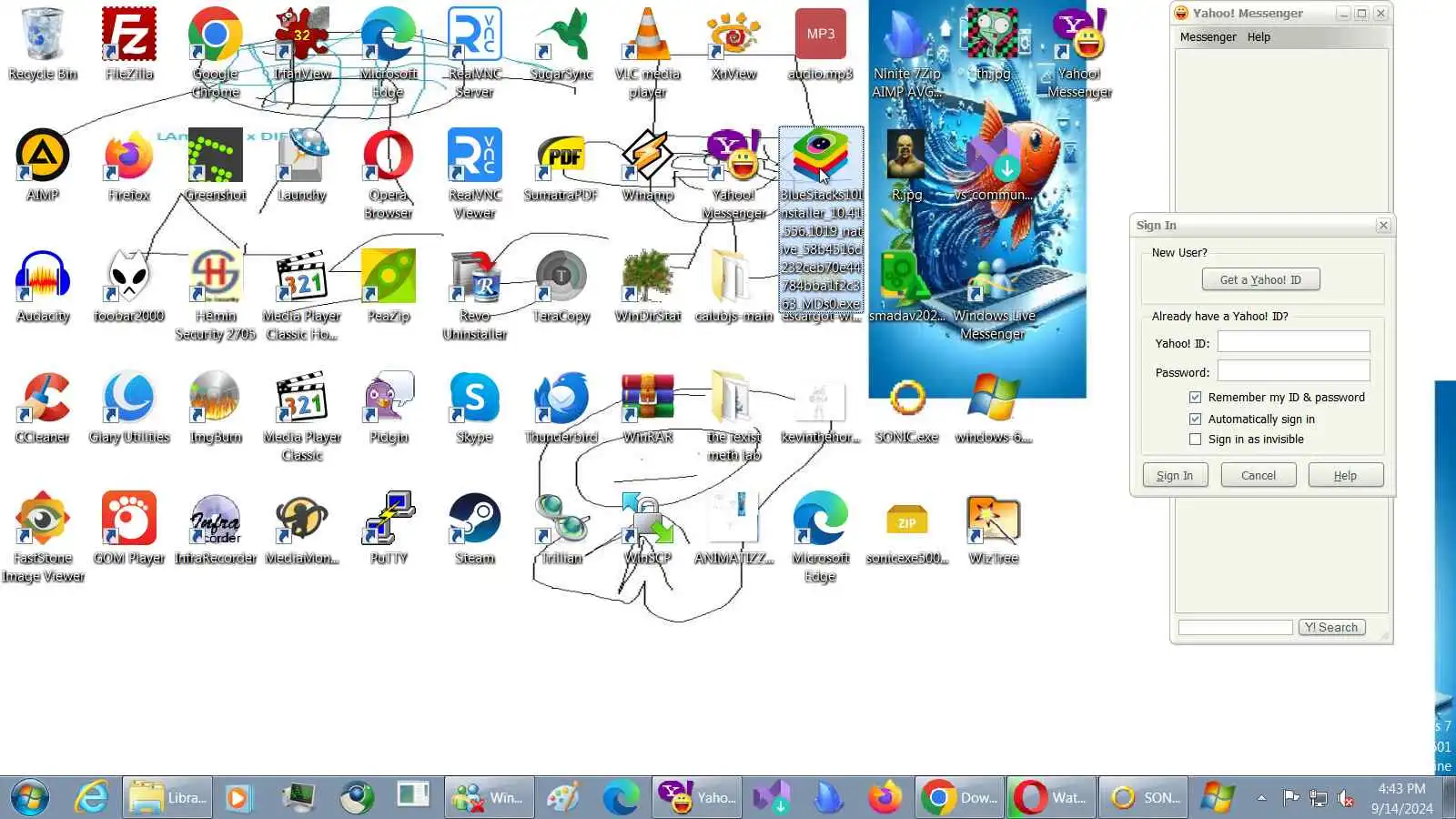Open the Windows Live Messenger desktop icon

click(993, 295)
